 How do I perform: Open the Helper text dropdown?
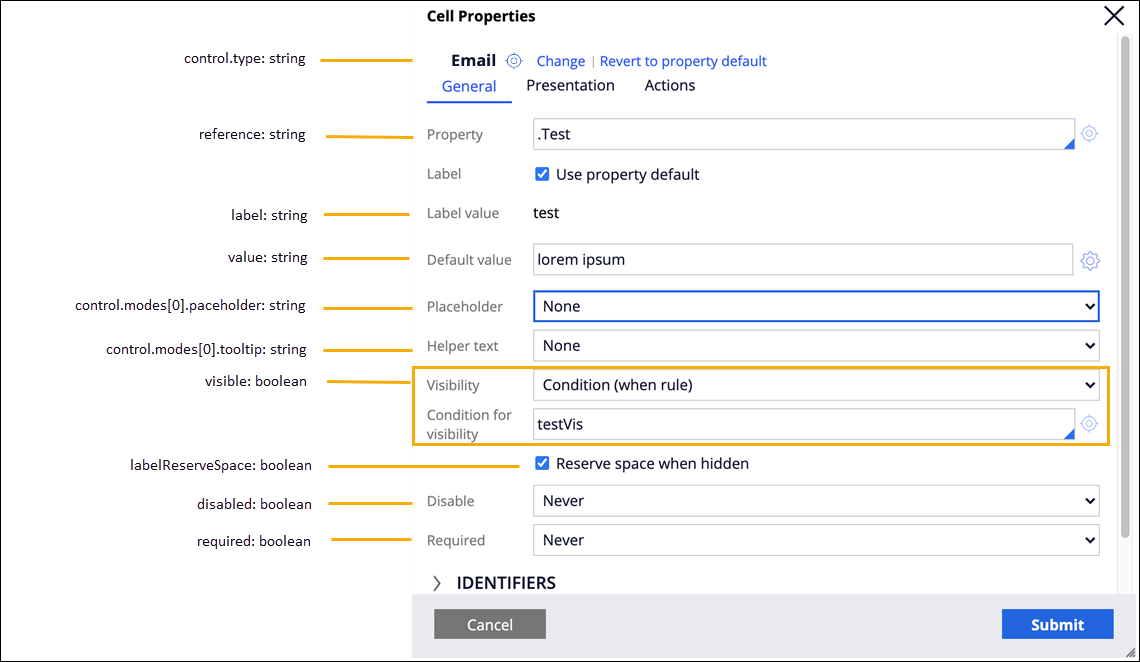[816, 346]
